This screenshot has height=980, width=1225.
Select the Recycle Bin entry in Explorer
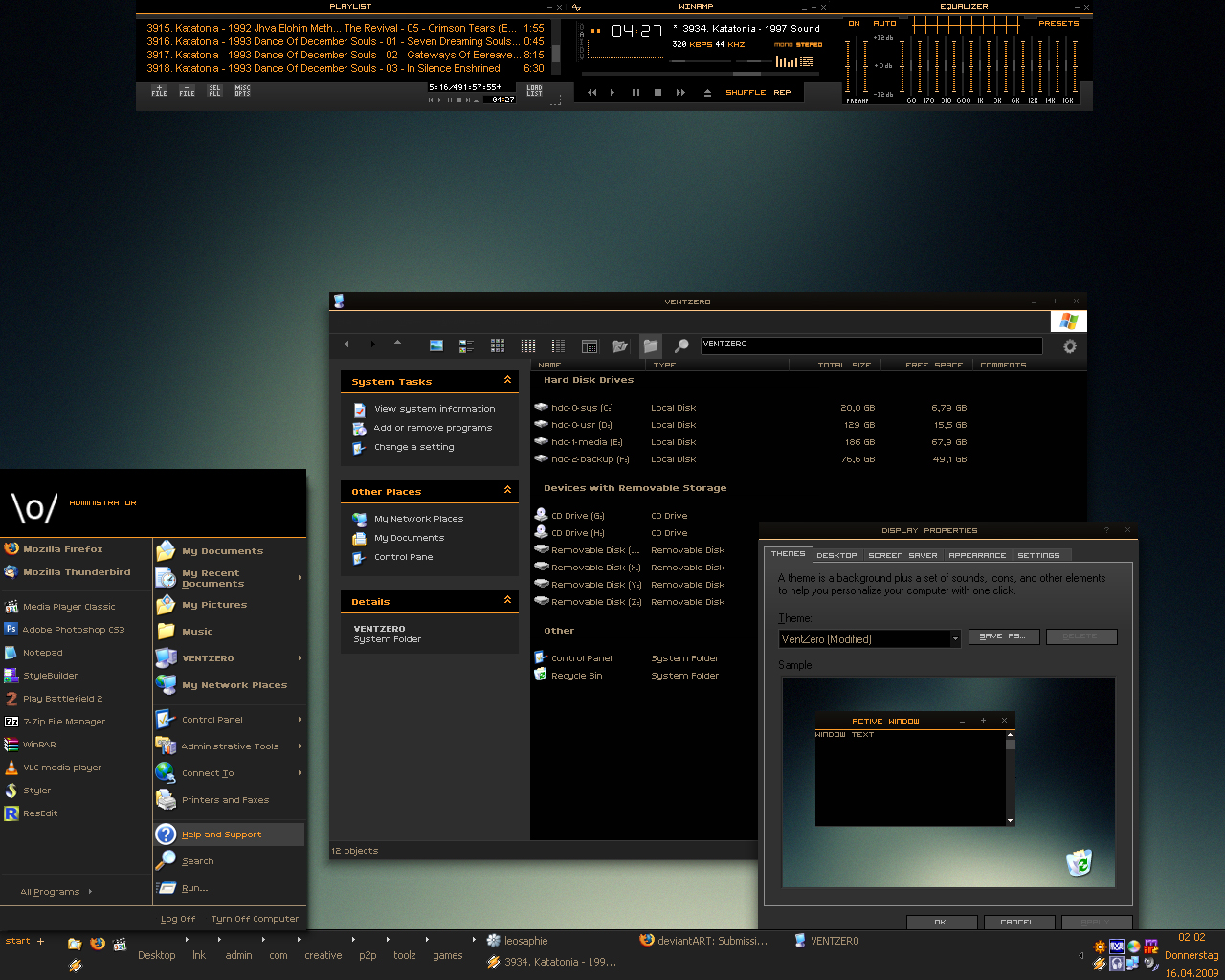pos(568,676)
